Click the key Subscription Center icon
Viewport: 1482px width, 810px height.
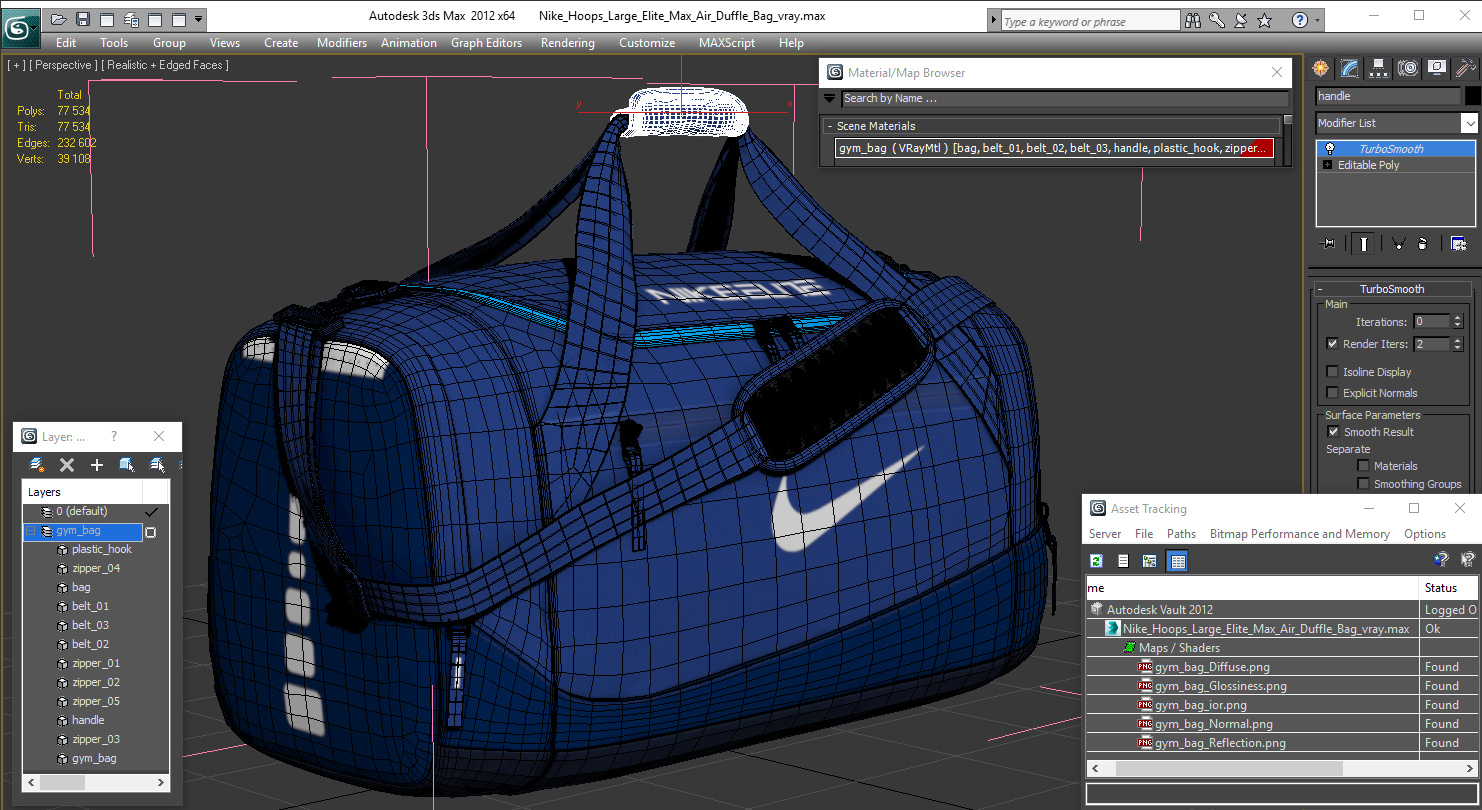(1216, 20)
